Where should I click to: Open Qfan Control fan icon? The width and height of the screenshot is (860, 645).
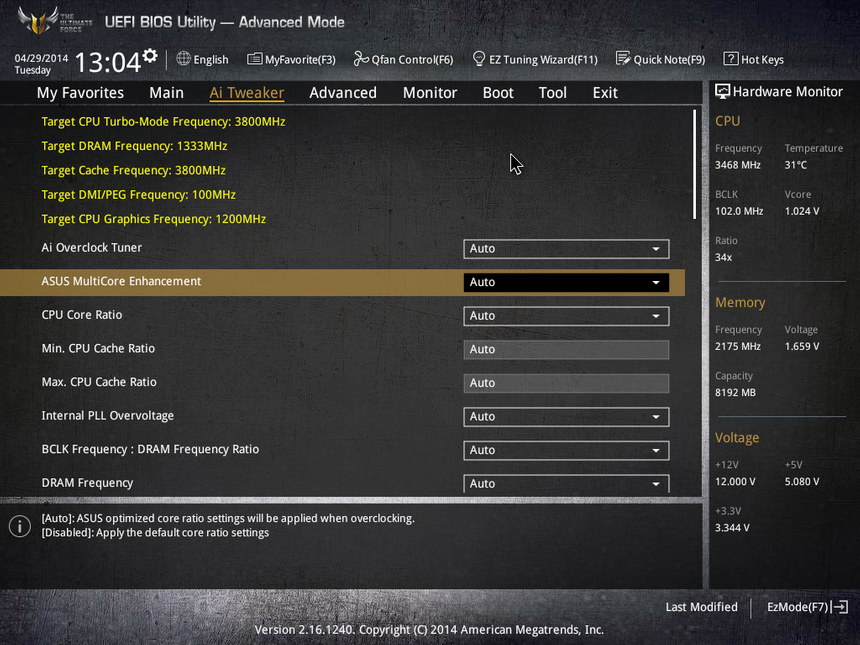(x=361, y=59)
